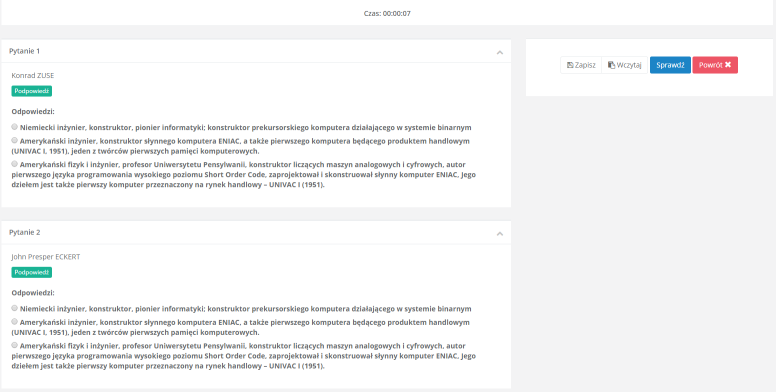Select 'Amerykański fizyk i inżynier' in Pytanie 2
Screen dimensions: 776x392
15,344
